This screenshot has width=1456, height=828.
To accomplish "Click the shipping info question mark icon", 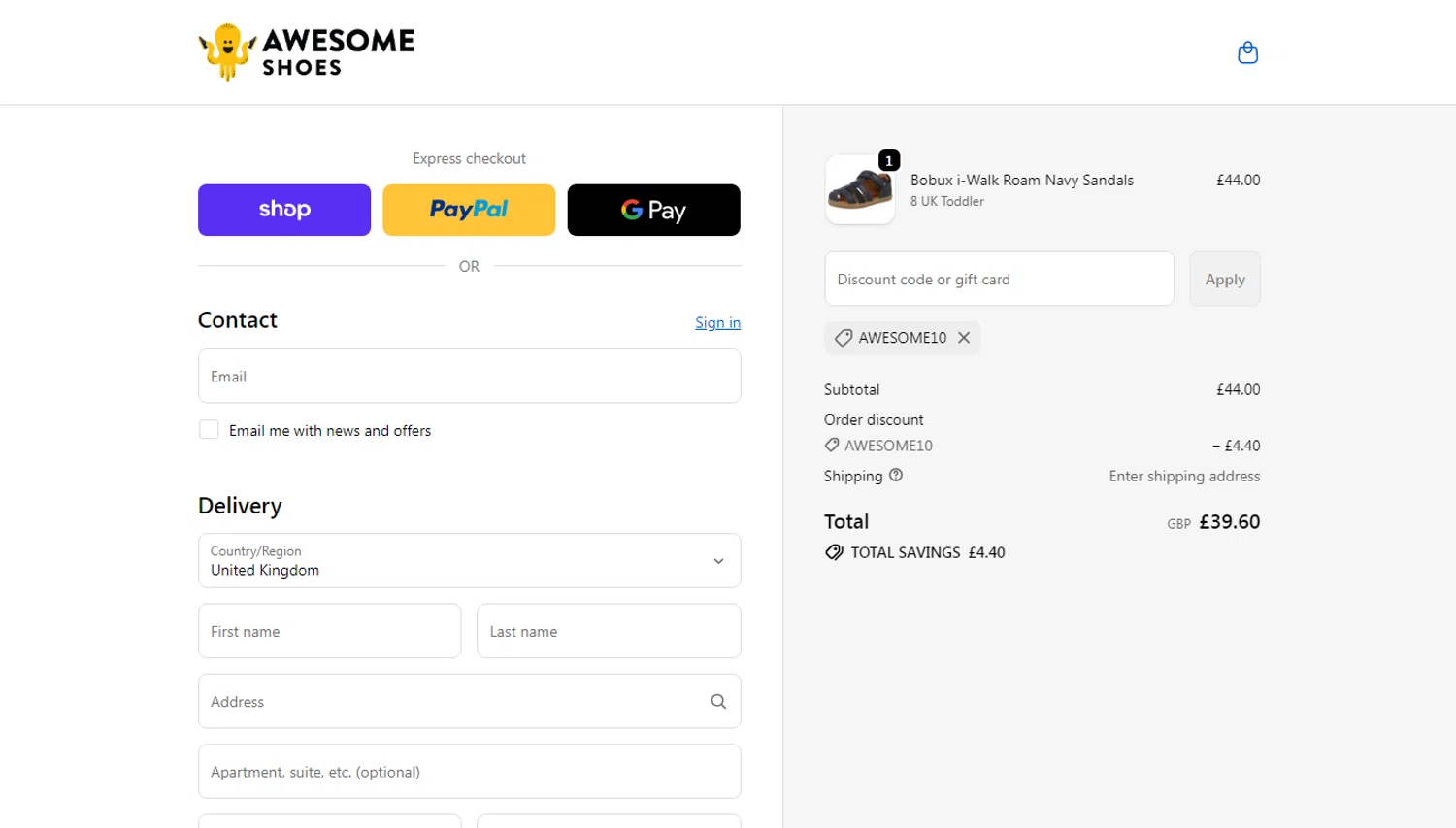I will tap(896, 476).
